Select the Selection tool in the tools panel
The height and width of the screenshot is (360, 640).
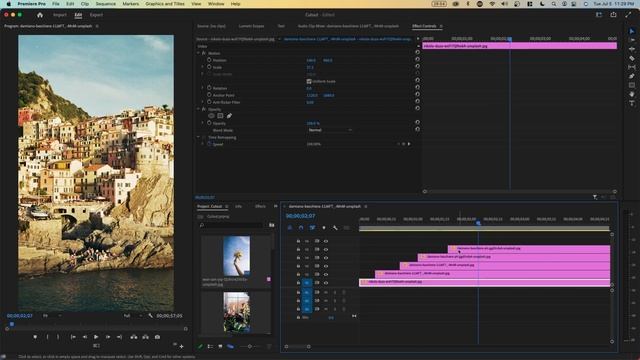pos(631,31)
